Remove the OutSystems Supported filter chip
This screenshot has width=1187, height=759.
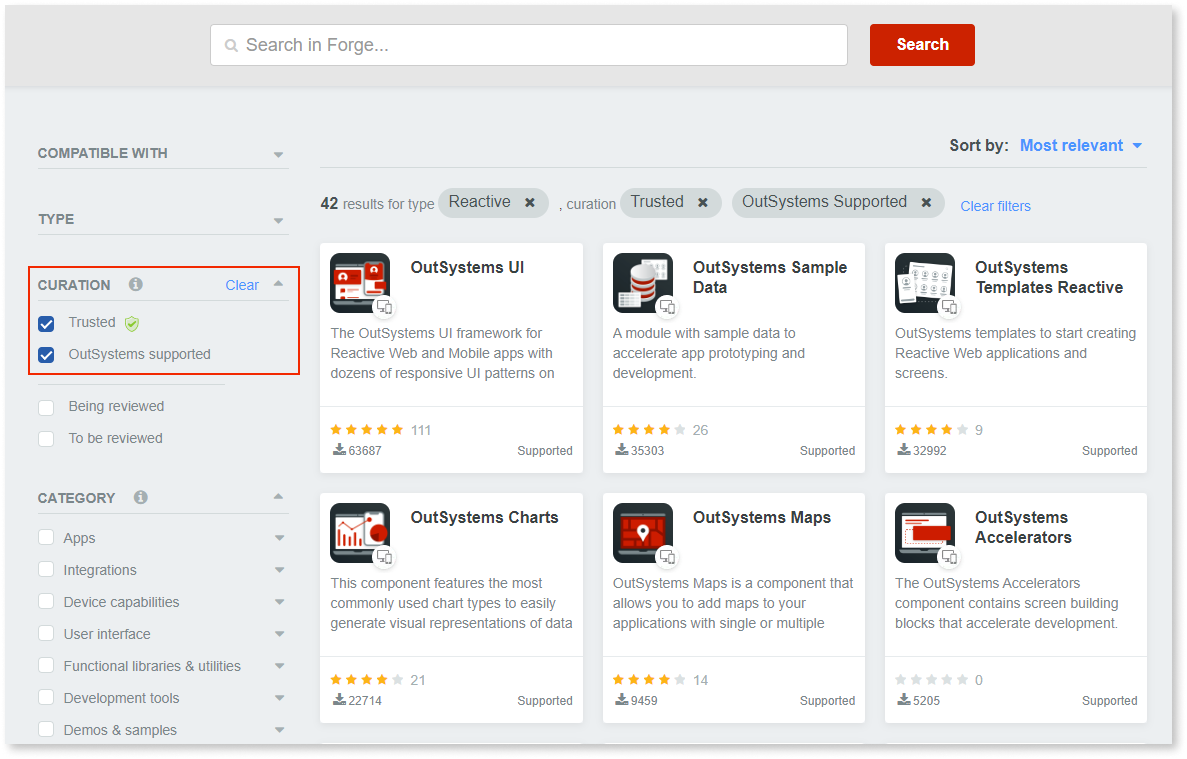tap(926, 202)
